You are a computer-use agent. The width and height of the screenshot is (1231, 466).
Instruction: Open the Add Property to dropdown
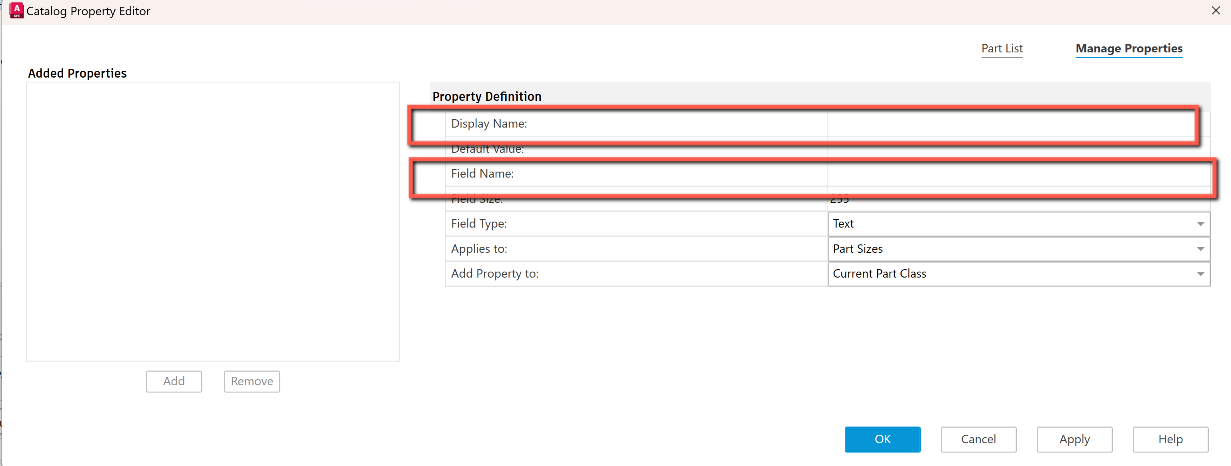(1010, 274)
